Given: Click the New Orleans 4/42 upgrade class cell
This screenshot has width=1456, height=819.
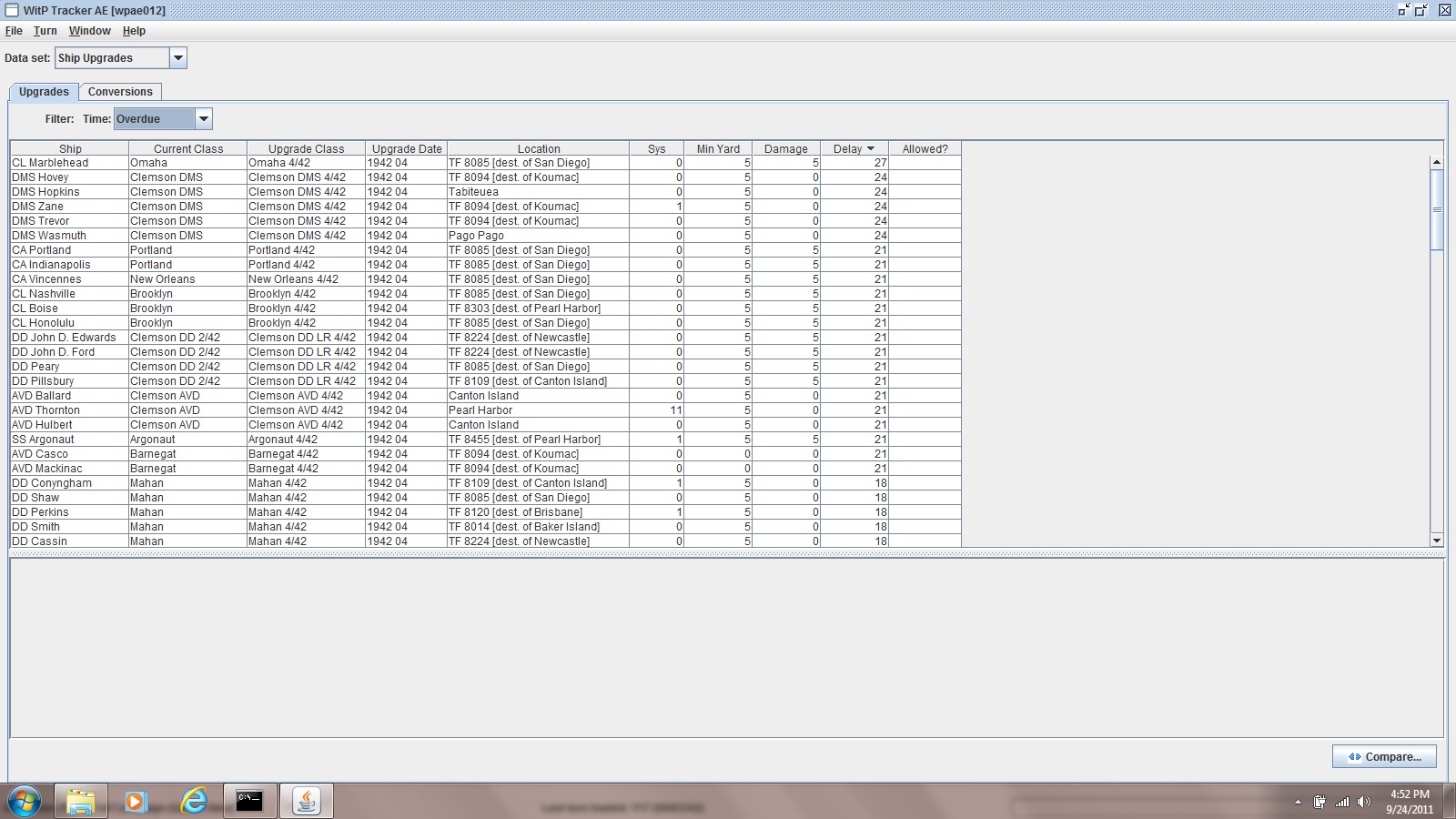Looking at the screenshot, I should [307, 279].
